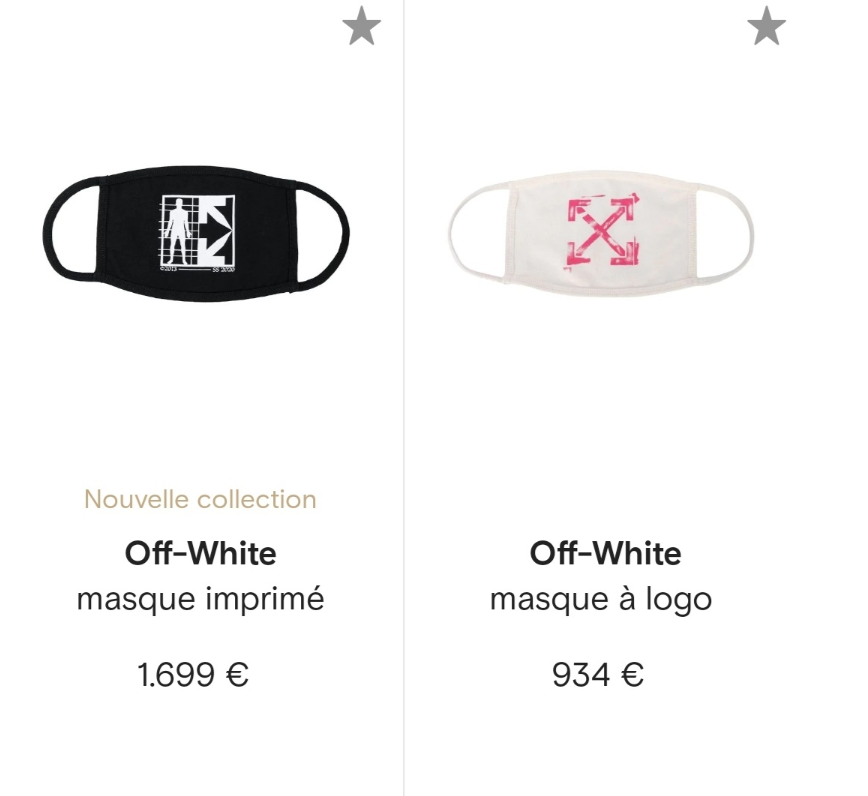Image resolution: width=868 pixels, height=796 pixels.
Task: Click the 1.699 € price
Action: [193, 675]
